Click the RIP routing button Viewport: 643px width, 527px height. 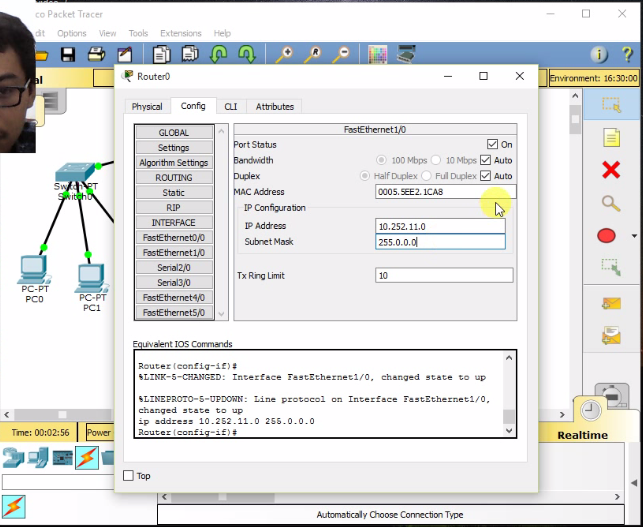coord(174,208)
